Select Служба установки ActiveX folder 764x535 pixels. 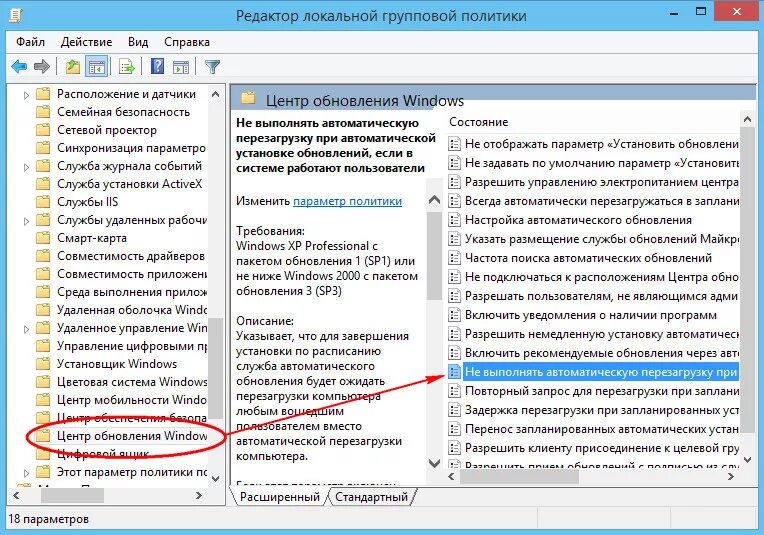coord(129,184)
